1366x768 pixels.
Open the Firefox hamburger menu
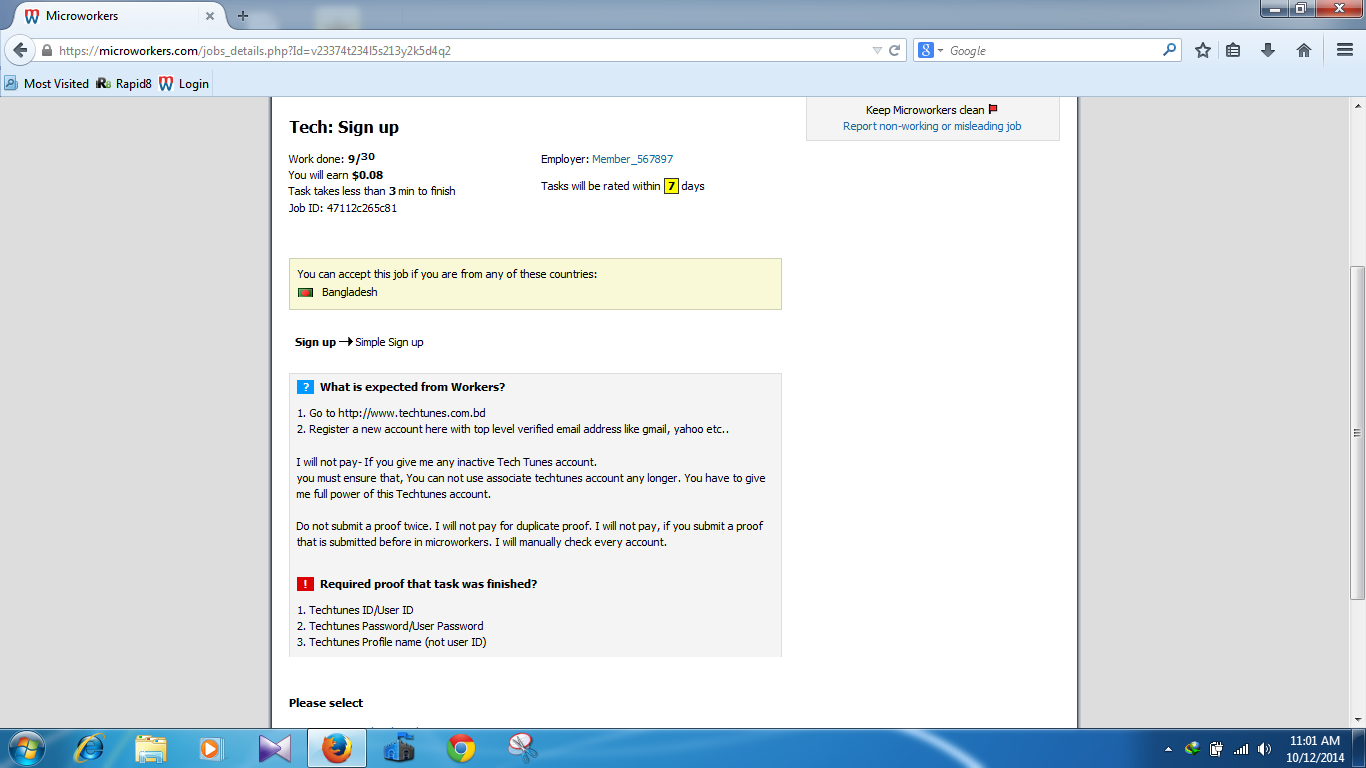click(1344, 50)
